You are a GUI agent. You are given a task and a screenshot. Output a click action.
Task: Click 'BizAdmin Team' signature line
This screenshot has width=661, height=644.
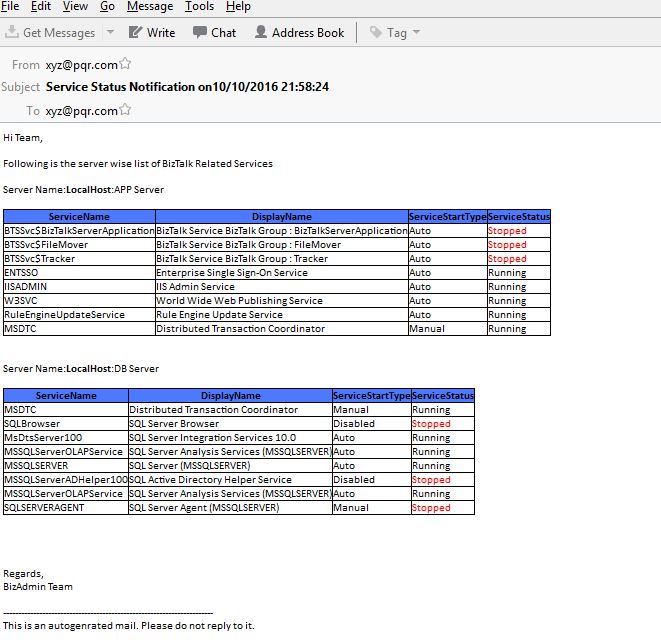click(x=38, y=587)
